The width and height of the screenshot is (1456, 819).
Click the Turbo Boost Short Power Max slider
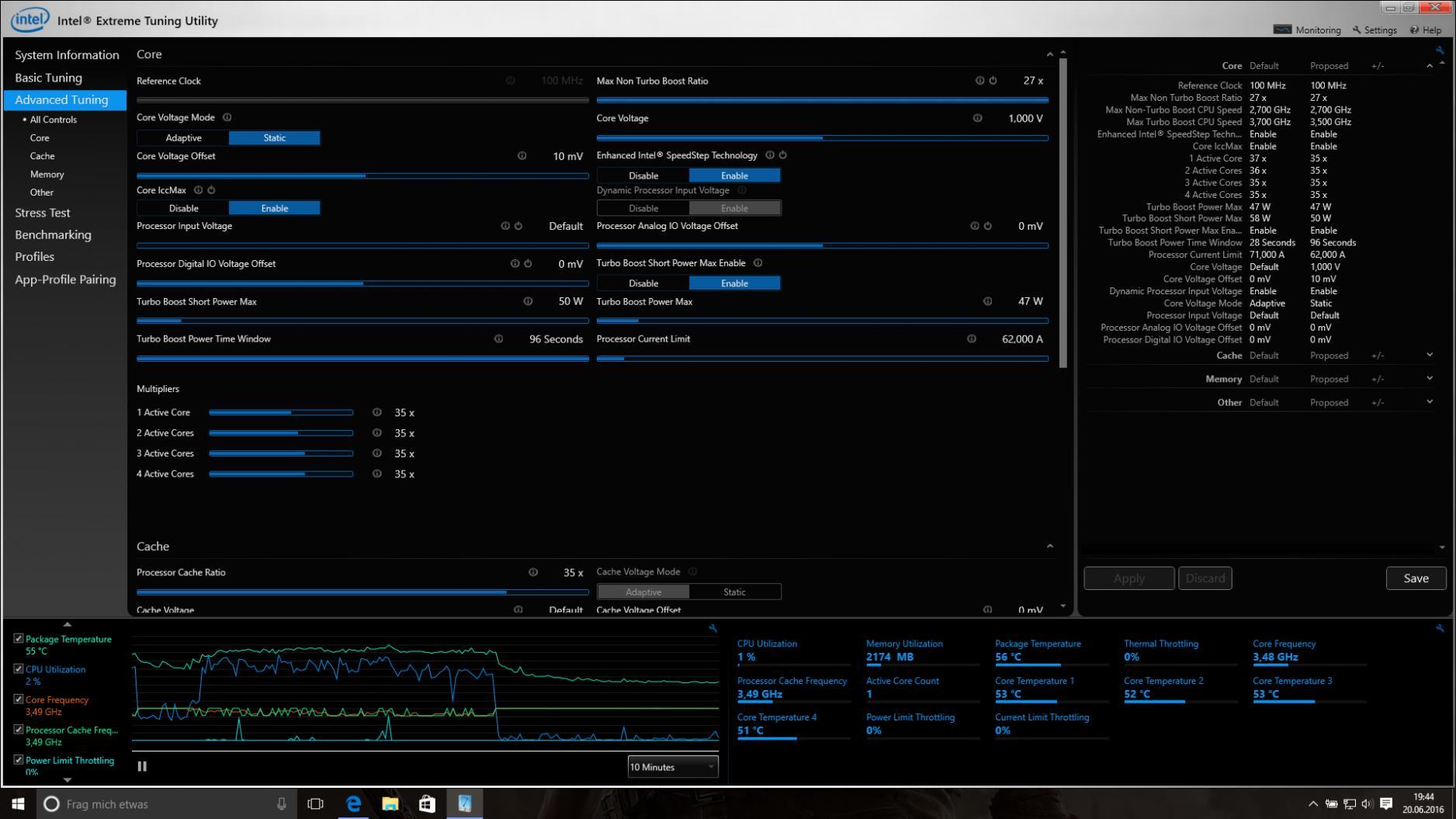(x=362, y=321)
